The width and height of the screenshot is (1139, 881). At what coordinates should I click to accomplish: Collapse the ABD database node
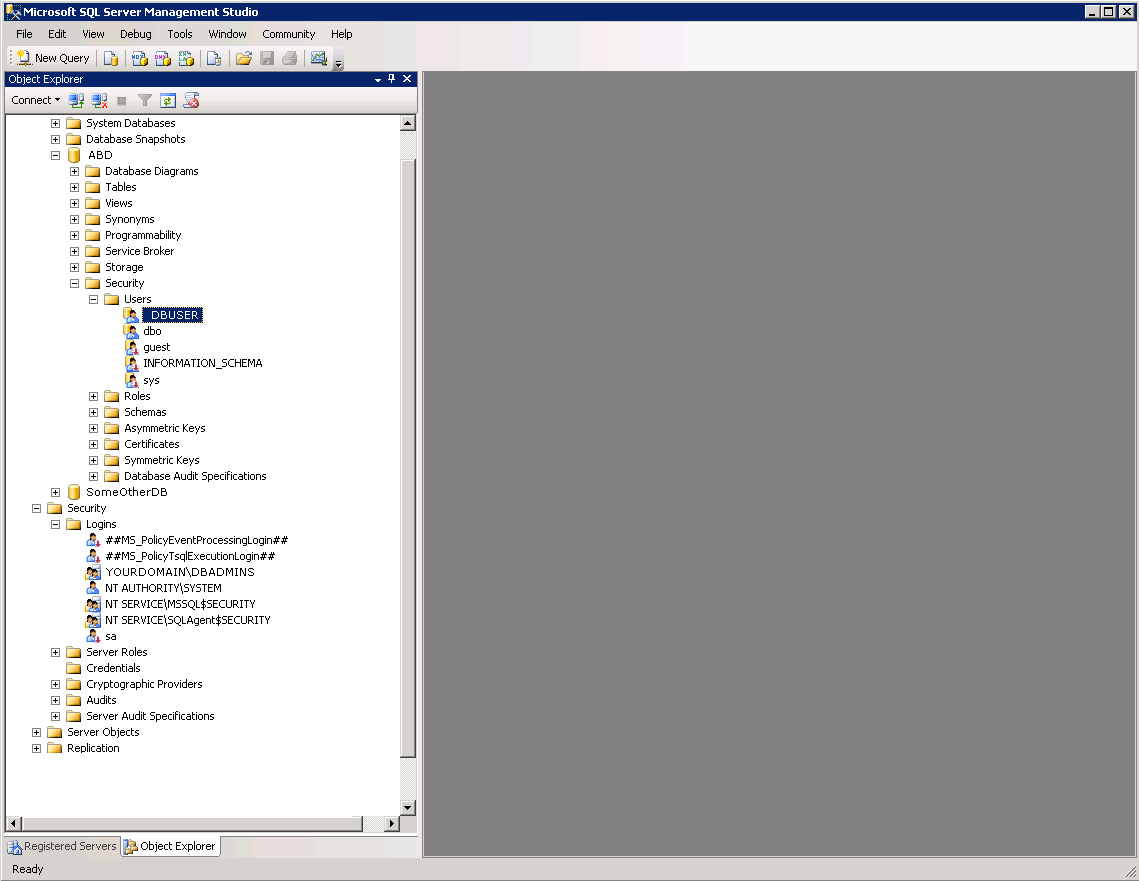[x=55, y=155]
